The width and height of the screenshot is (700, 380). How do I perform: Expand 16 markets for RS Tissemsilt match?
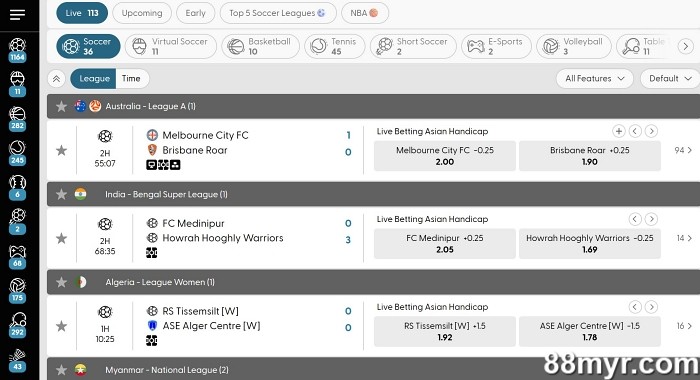(x=683, y=326)
